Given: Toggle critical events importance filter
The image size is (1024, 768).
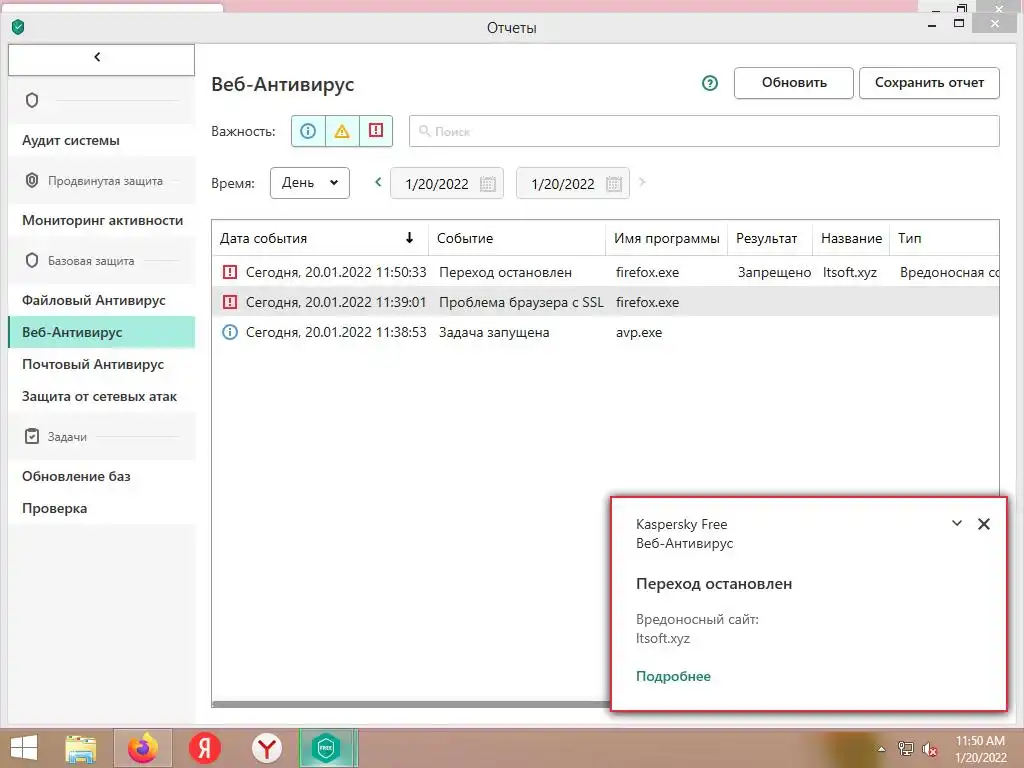Looking at the screenshot, I should (x=376, y=131).
